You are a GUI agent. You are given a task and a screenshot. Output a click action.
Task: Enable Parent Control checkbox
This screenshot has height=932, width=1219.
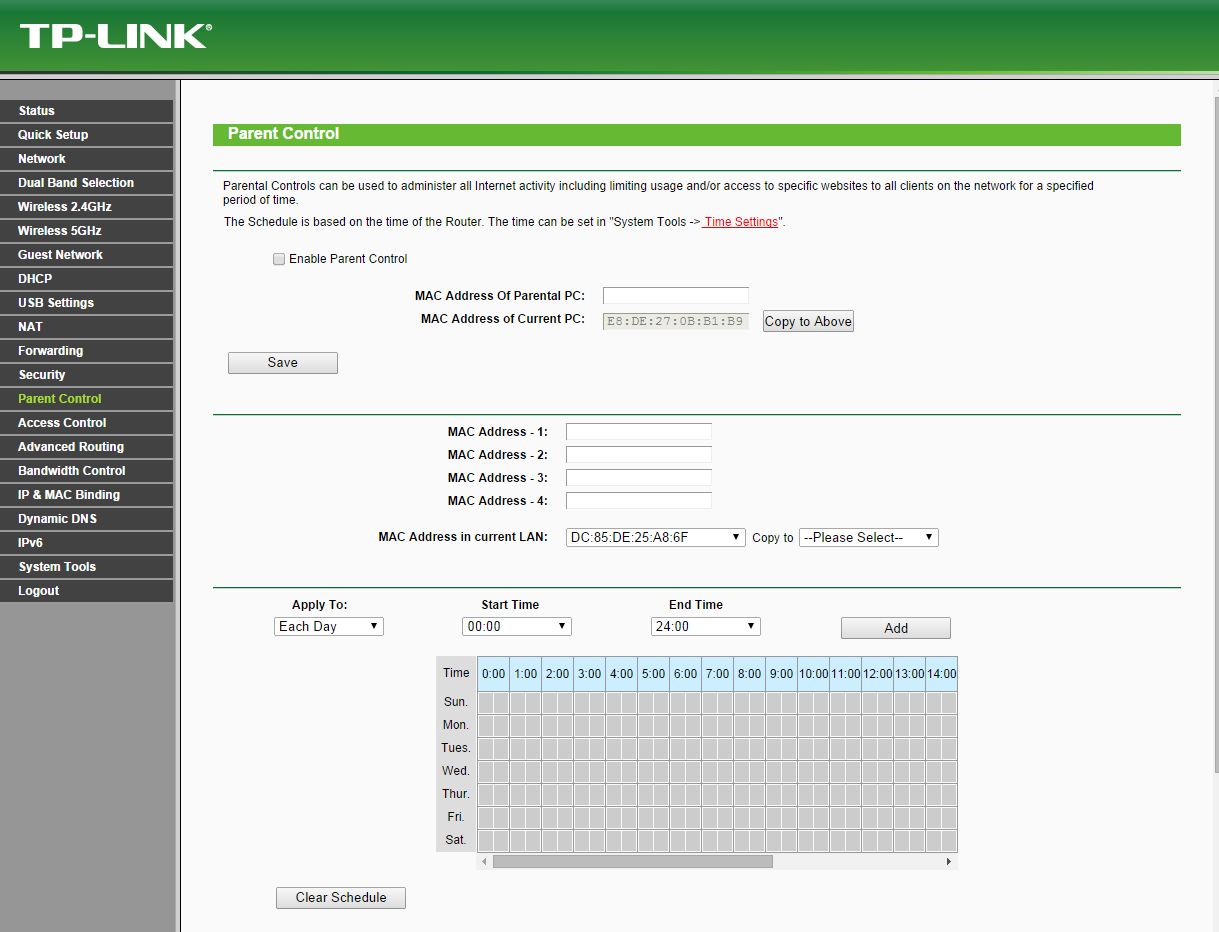[x=279, y=259]
